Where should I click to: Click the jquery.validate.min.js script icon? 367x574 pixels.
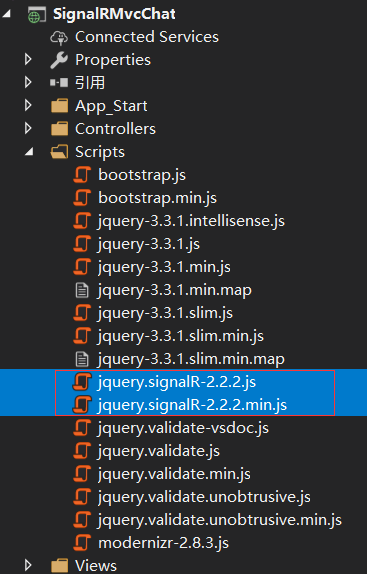[x=82, y=474]
